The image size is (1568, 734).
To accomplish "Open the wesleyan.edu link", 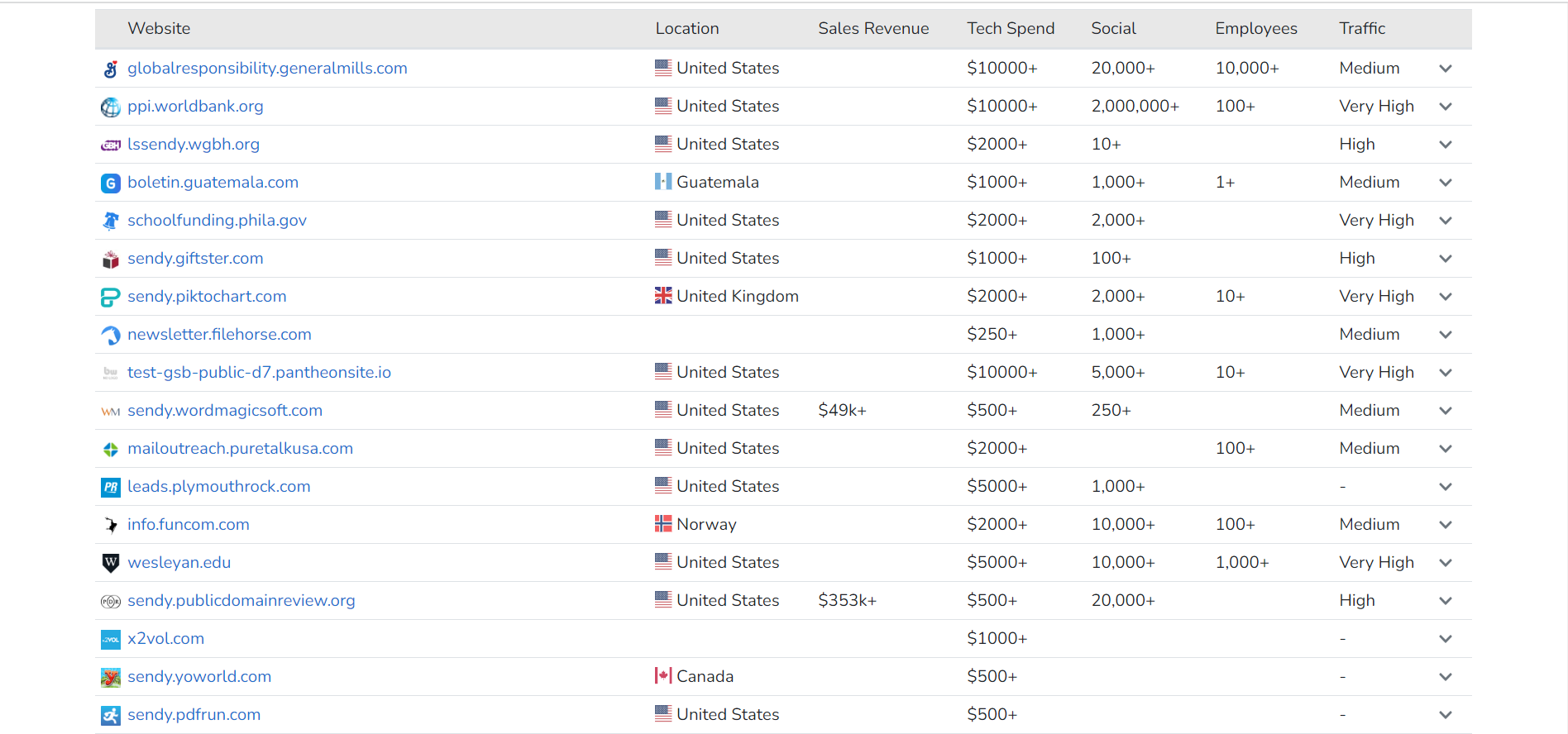I will 179,562.
